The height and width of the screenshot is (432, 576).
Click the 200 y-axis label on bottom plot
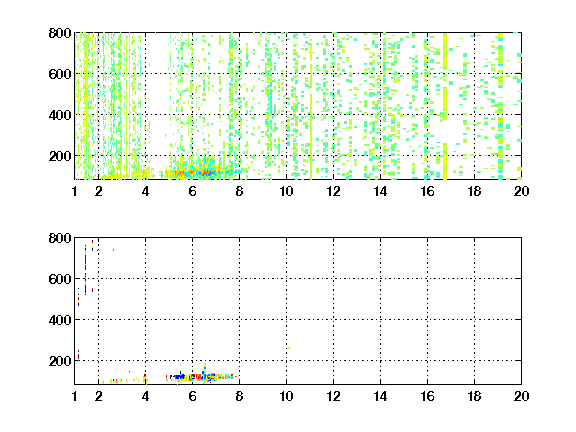tap(60, 361)
